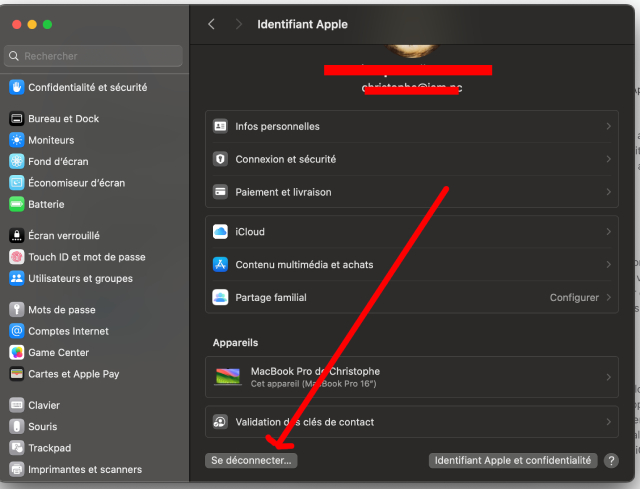Expand Infos personnelles chevron
This screenshot has width=640, height=489.
(x=609, y=126)
